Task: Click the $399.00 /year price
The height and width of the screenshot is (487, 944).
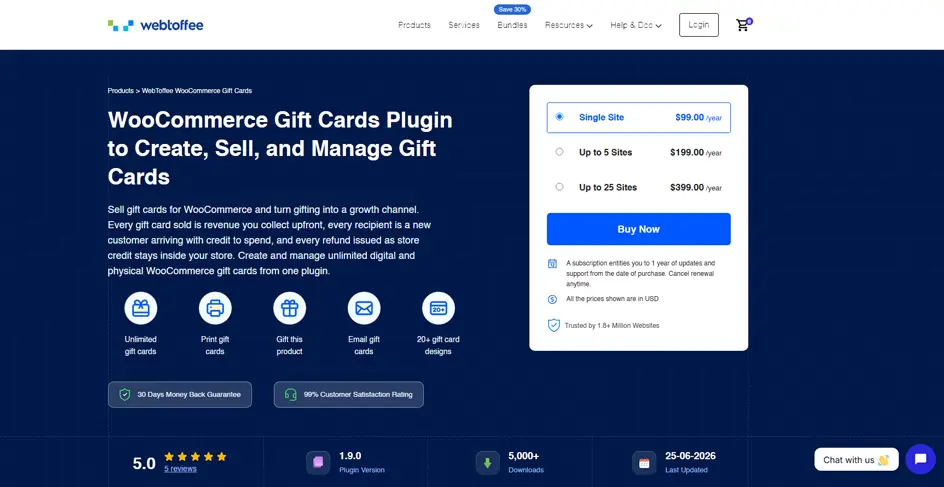Action: point(696,187)
